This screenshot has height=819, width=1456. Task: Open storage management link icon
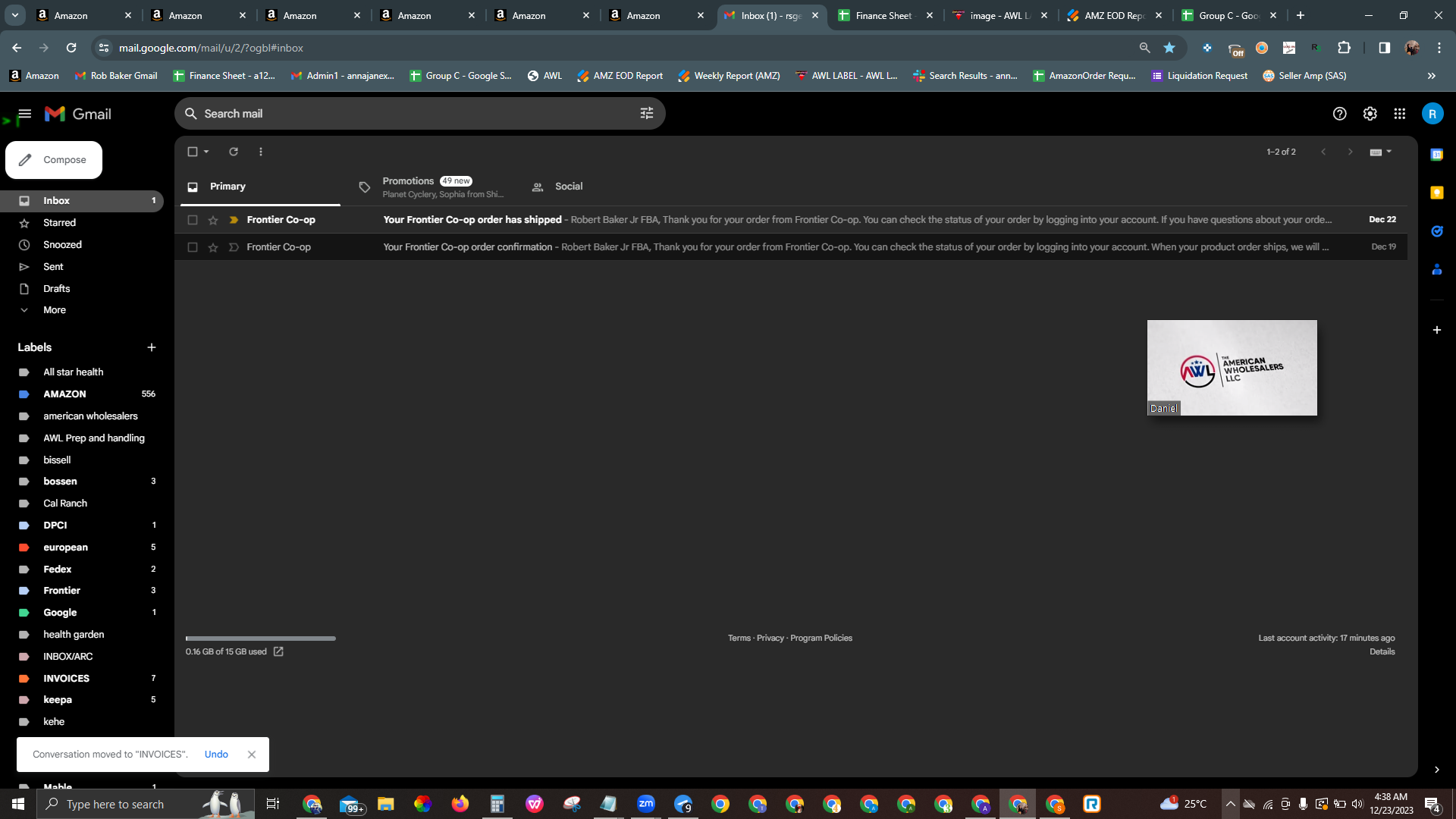coord(278,651)
